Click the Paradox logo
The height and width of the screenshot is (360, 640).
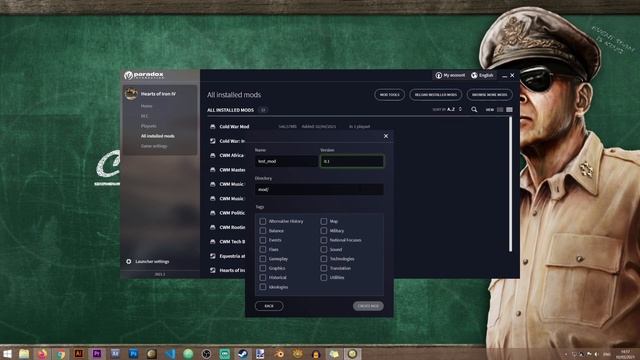click(144, 75)
